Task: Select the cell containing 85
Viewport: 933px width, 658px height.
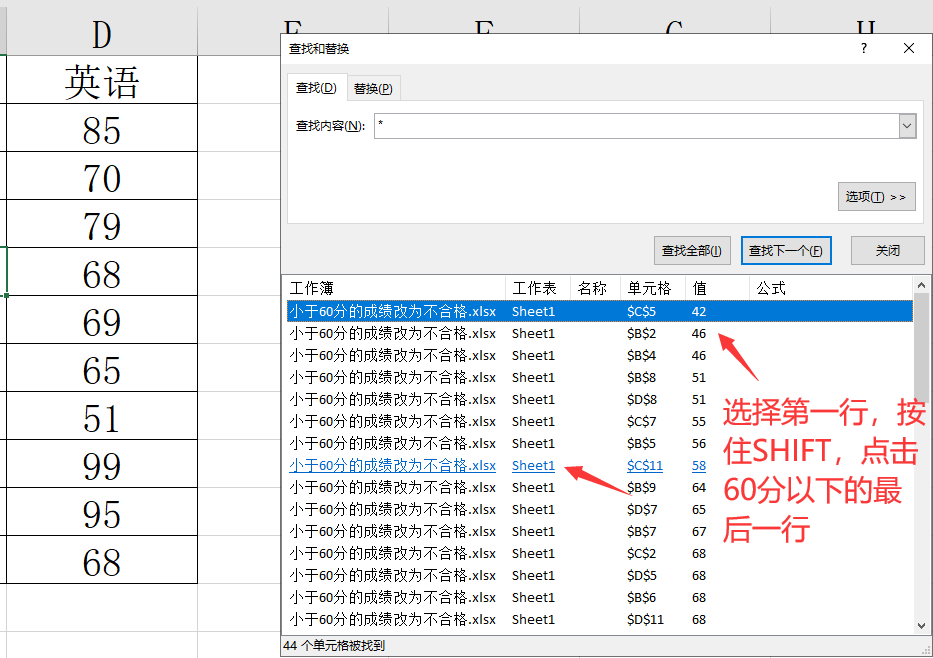Action: [x=102, y=128]
